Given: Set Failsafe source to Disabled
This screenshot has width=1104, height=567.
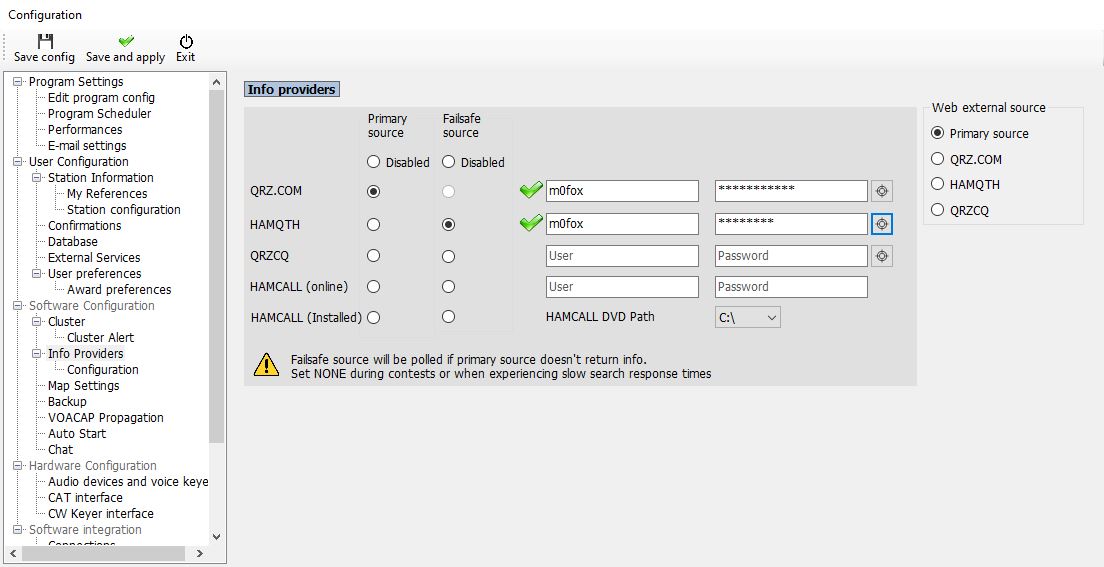Looking at the screenshot, I should (448, 162).
